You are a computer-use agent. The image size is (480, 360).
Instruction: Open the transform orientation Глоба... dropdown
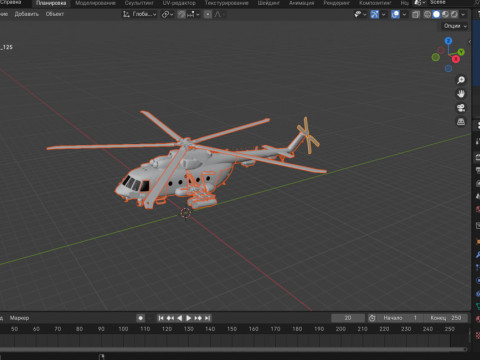[x=139, y=14]
